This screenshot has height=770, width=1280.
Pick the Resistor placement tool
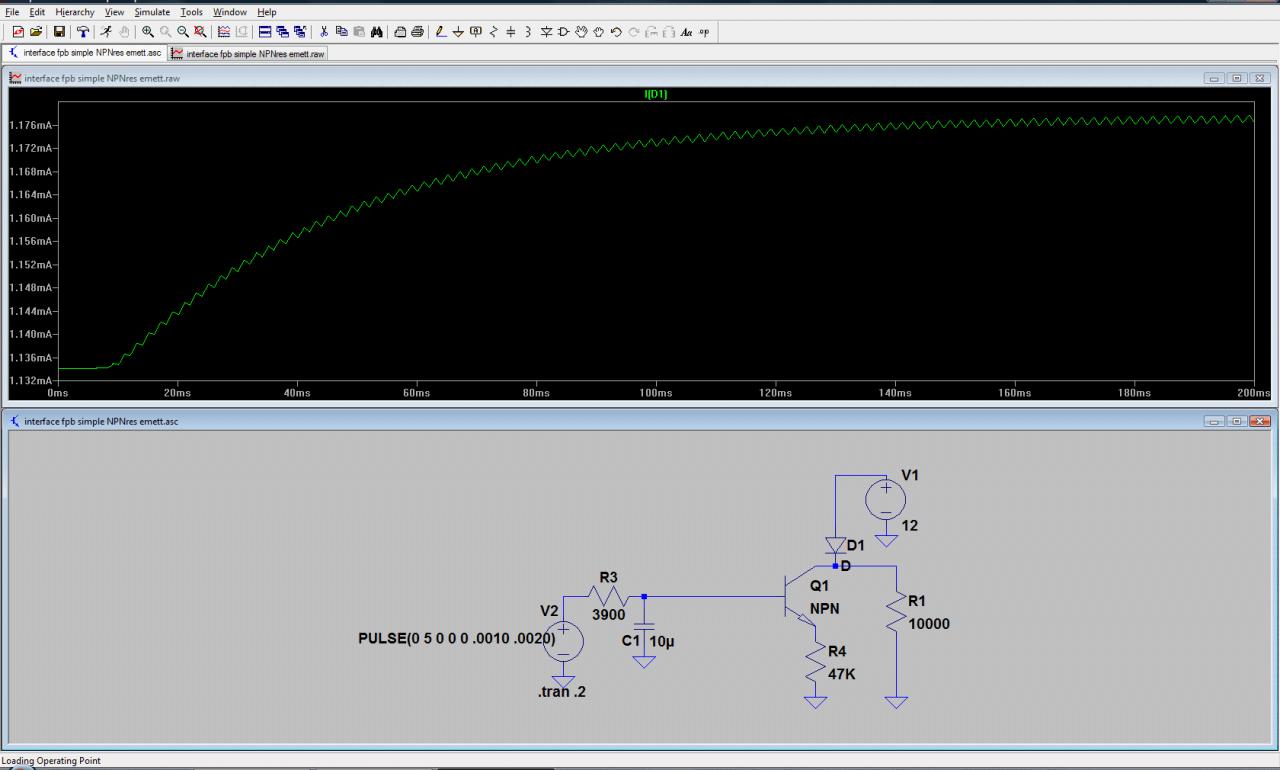(x=493, y=32)
